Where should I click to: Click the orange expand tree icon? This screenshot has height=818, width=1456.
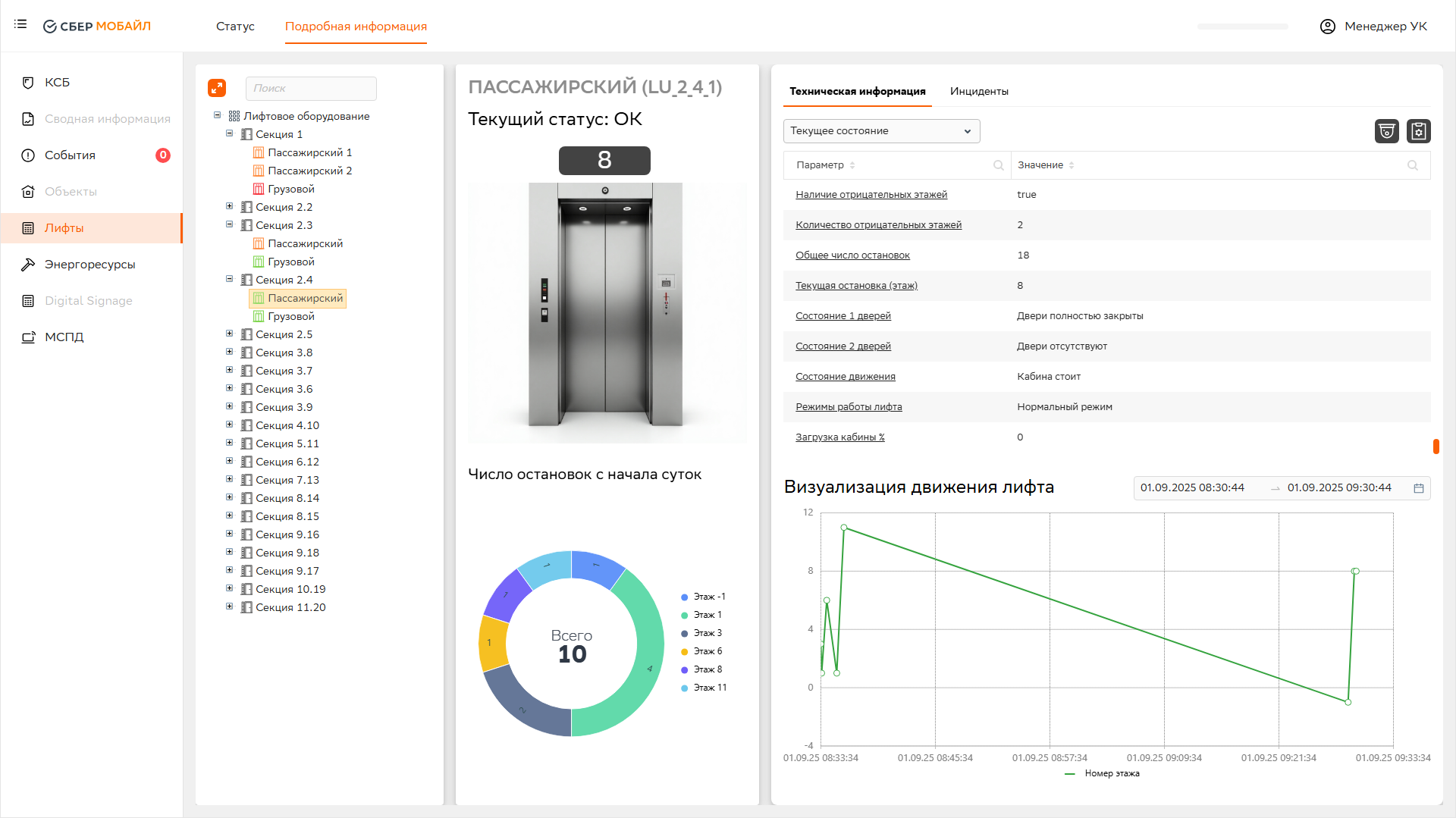tap(217, 88)
